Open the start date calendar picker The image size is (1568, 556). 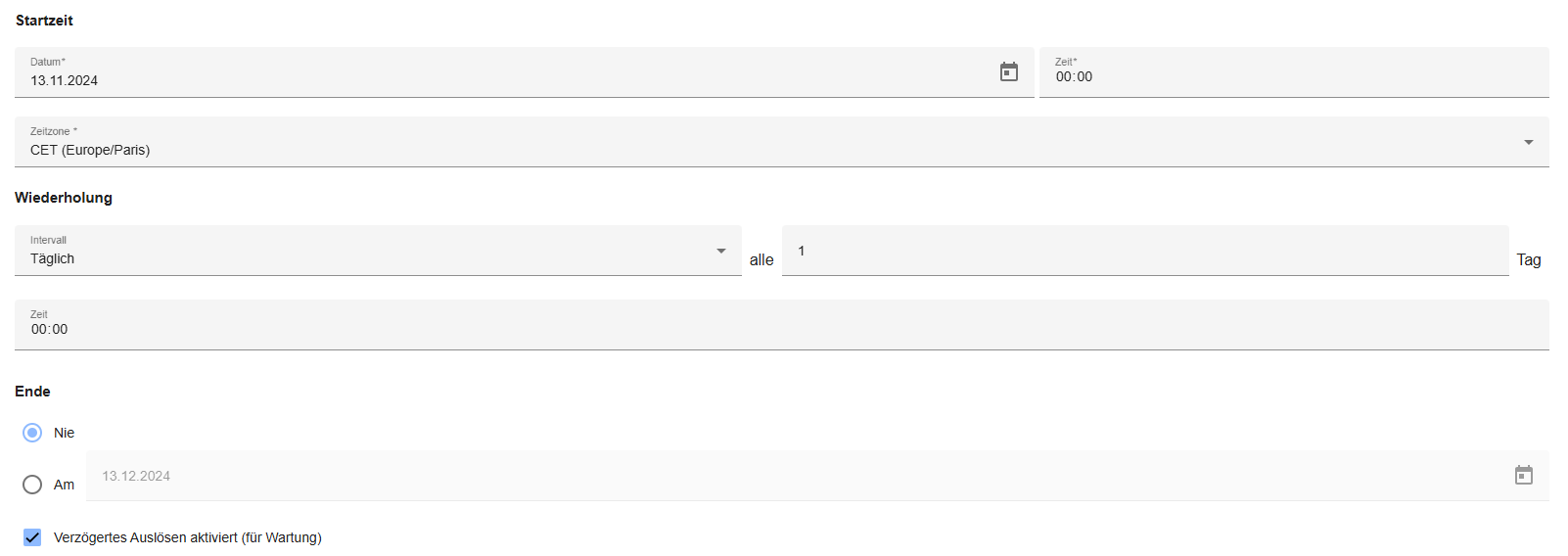[1009, 71]
